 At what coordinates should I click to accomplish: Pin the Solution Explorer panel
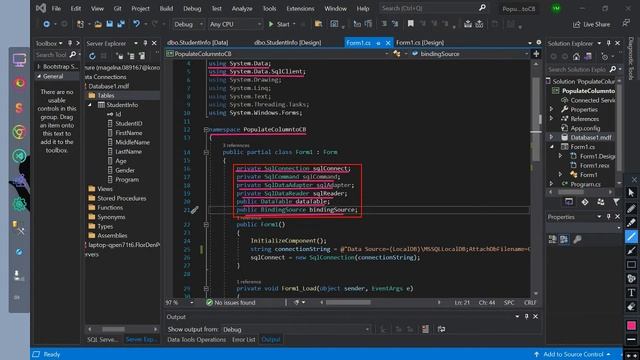coord(608,43)
